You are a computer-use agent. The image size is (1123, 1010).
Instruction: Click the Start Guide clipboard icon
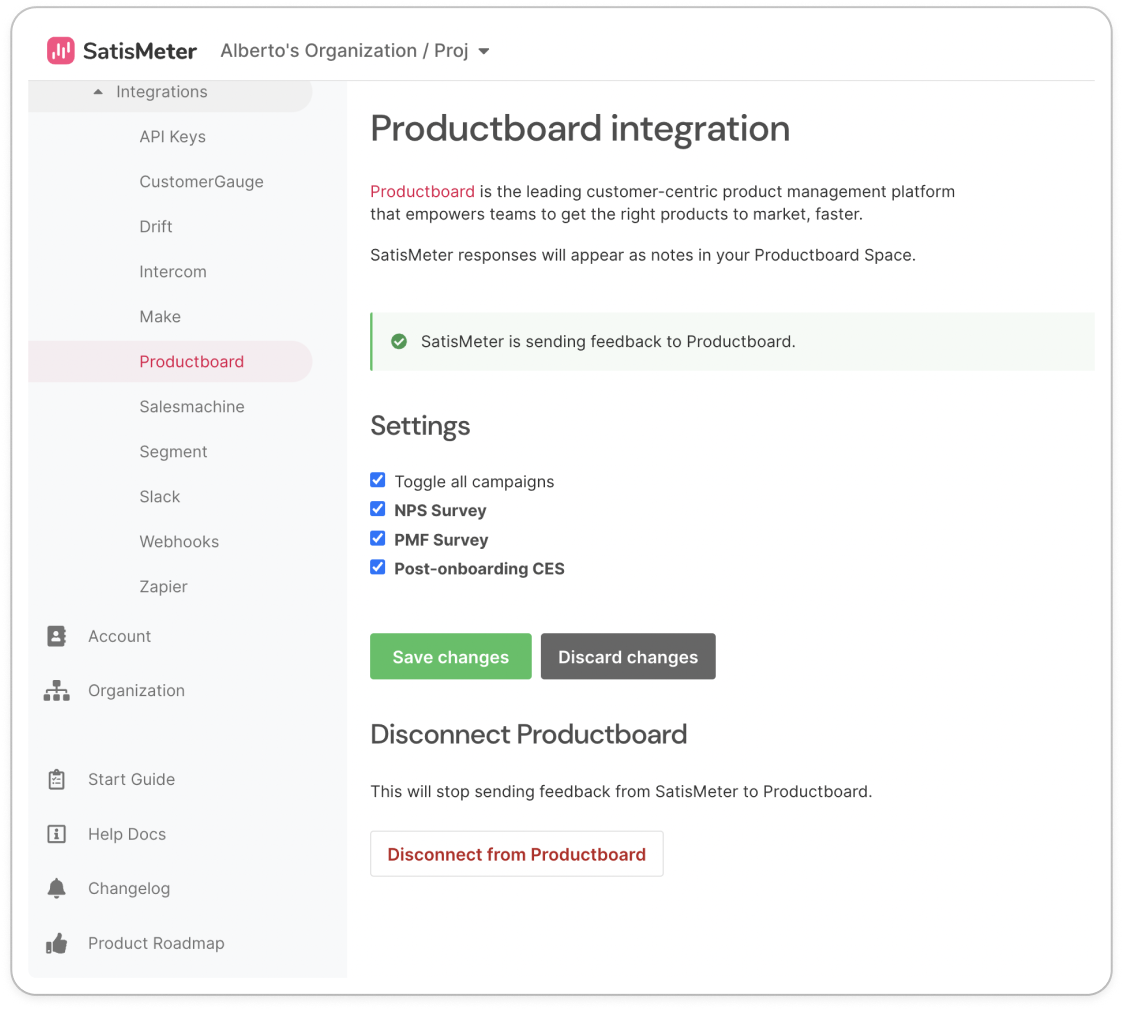point(57,779)
